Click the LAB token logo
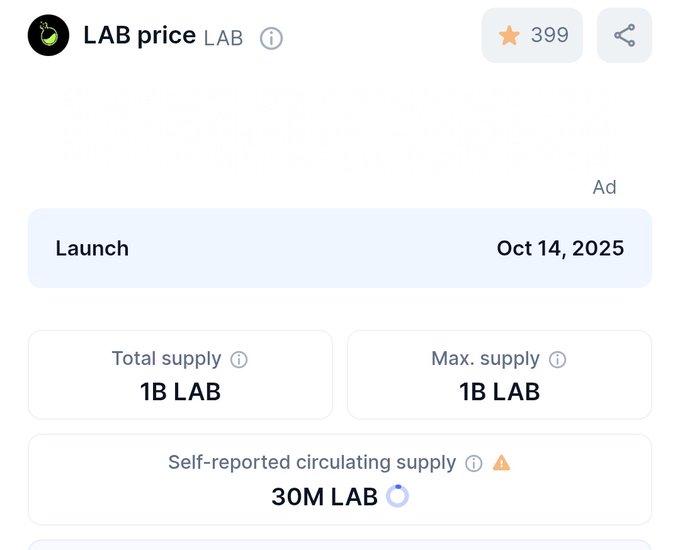This screenshot has height=550, width=680. click(48, 36)
